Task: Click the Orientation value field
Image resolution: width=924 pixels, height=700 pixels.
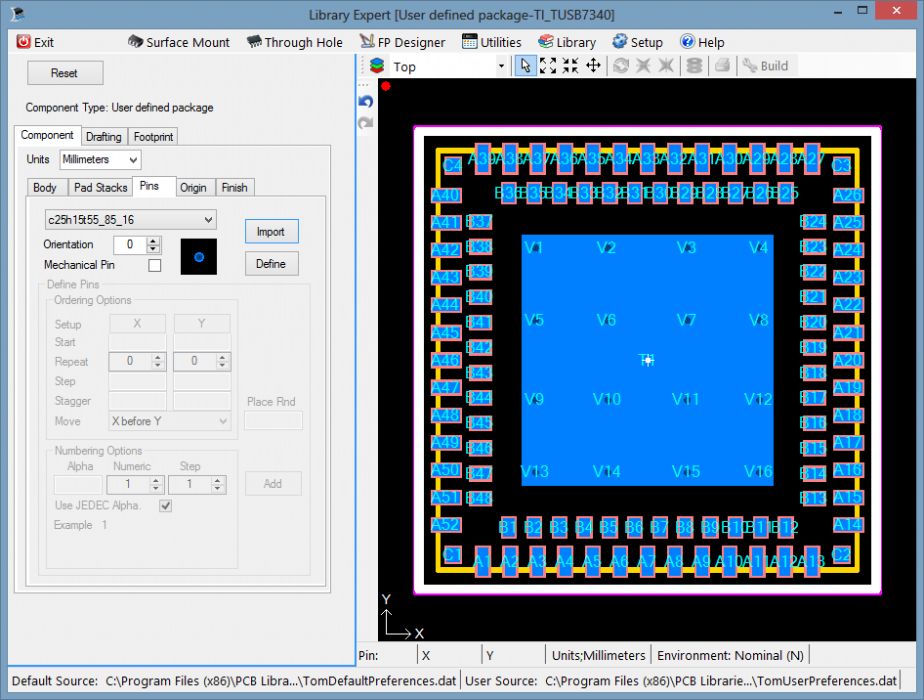Action: point(129,245)
